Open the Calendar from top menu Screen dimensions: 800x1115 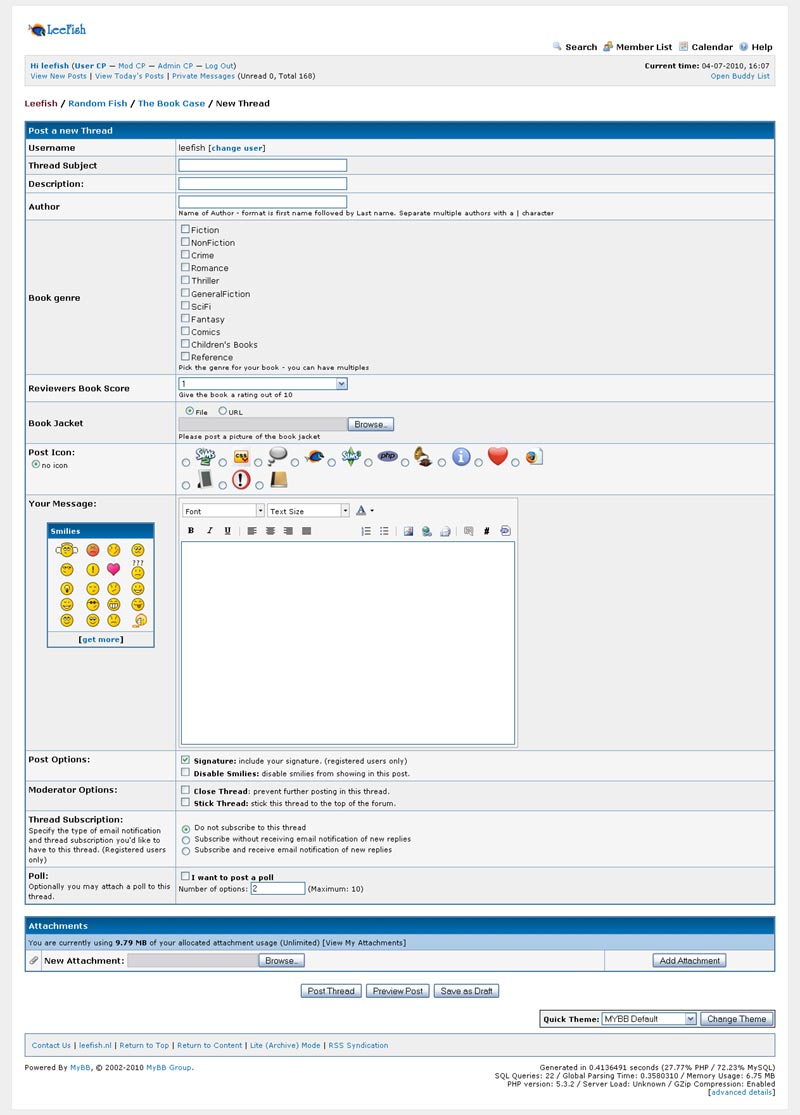(711, 47)
